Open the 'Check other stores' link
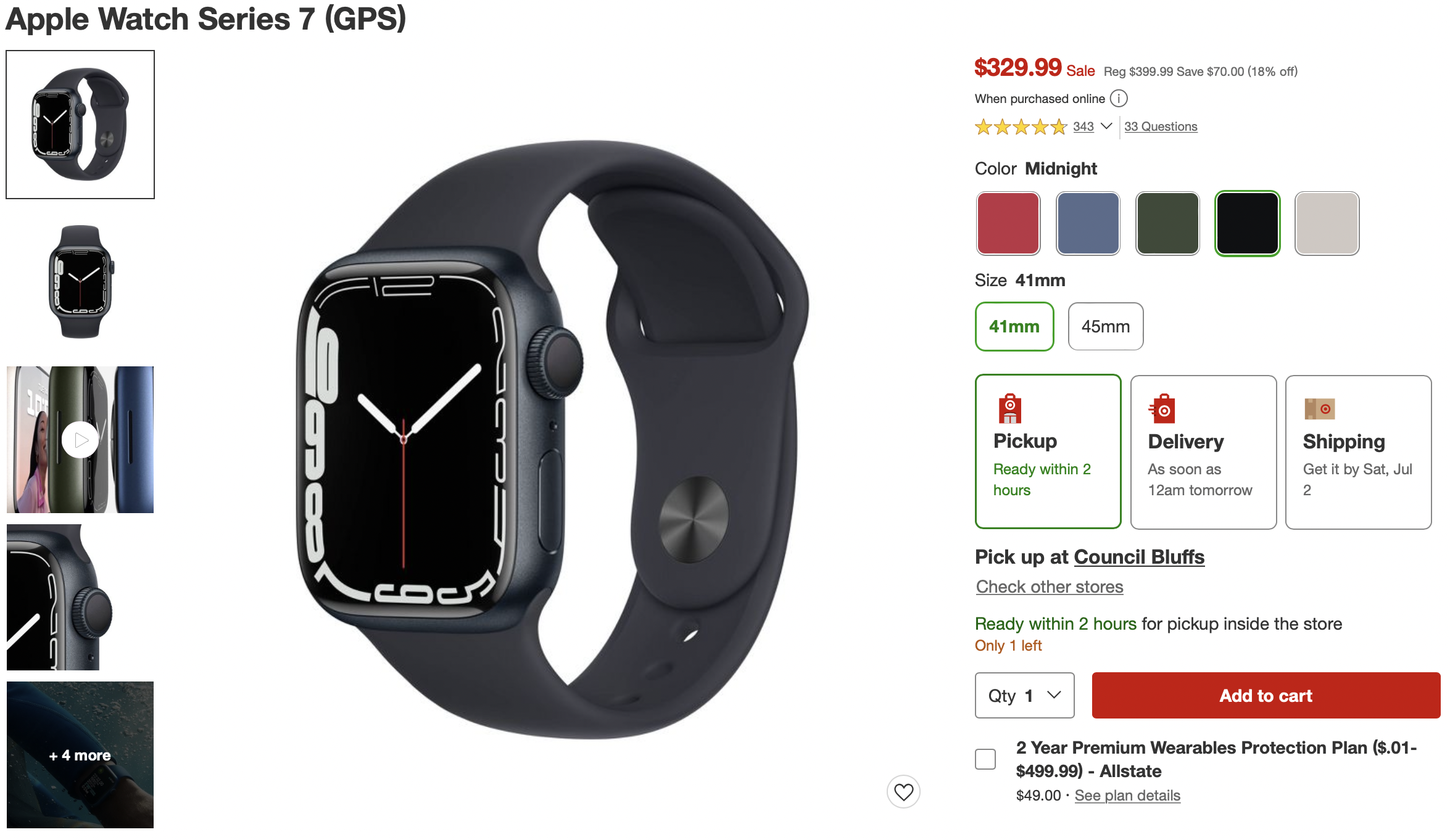The image size is (1450, 840). [1050, 587]
